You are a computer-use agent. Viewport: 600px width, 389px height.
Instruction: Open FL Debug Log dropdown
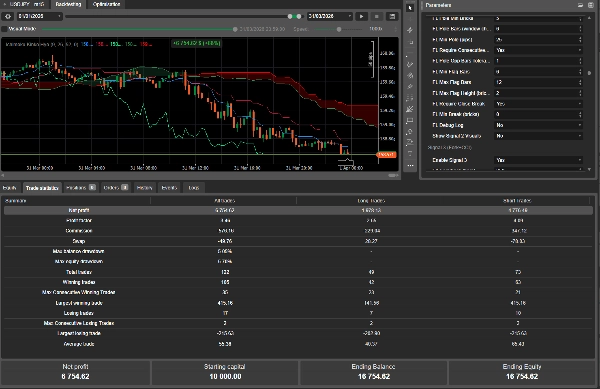[538, 125]
